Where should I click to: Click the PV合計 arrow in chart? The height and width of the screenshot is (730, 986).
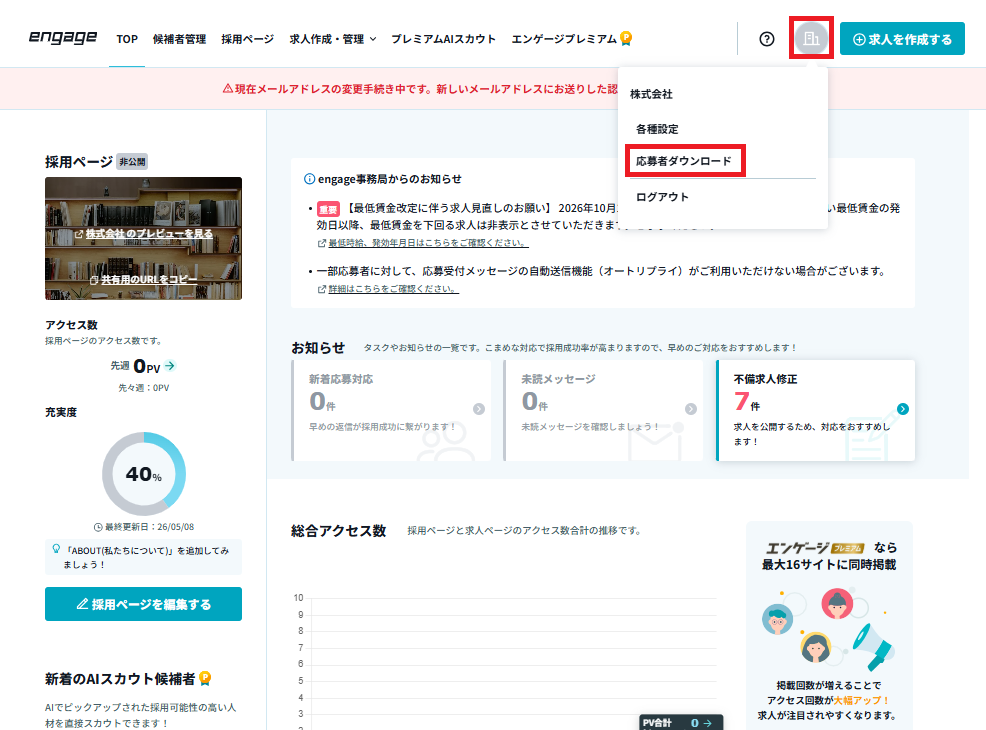pyautogui.click(x=707, y=723)
